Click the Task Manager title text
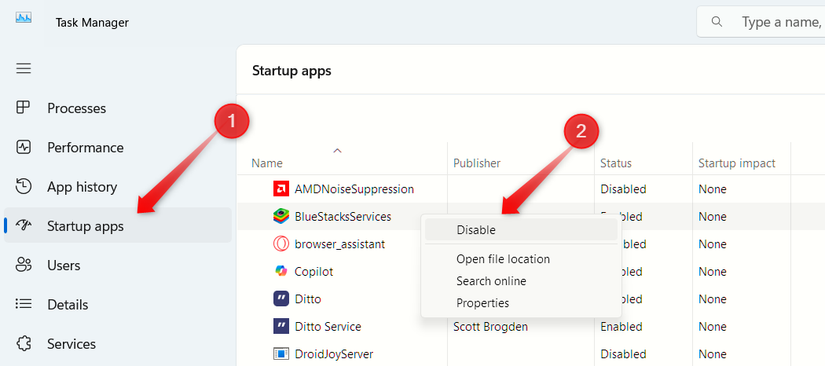Screen dimensions: 825x366 pyautogui.click(x=92, y=22)
